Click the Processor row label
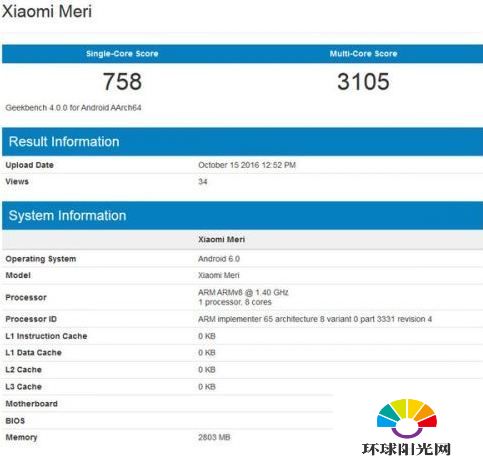Image resolution: width=483 pixels, height=465 pixels. 26,297
